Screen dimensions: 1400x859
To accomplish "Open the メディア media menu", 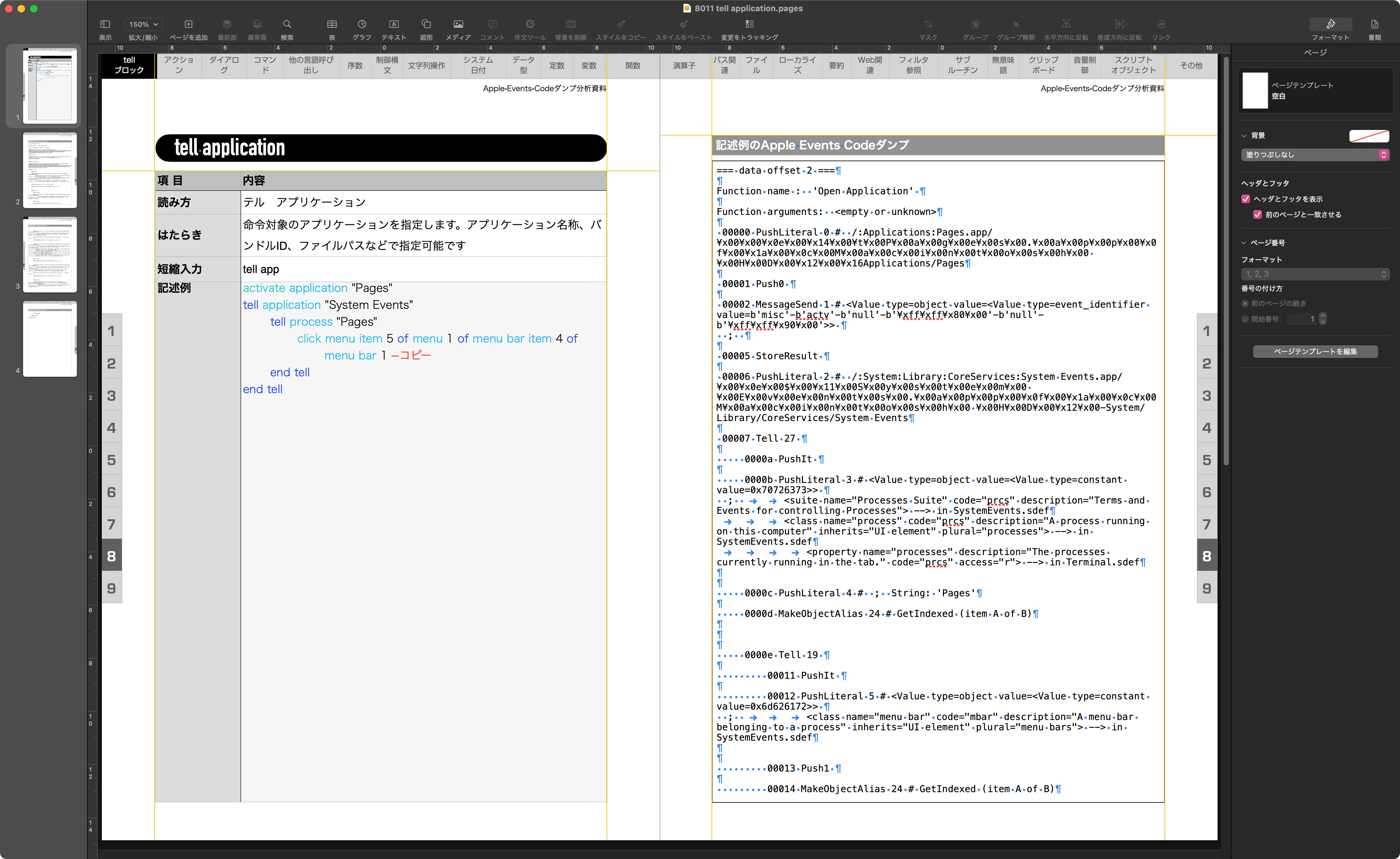I will (x=458, y=24).
